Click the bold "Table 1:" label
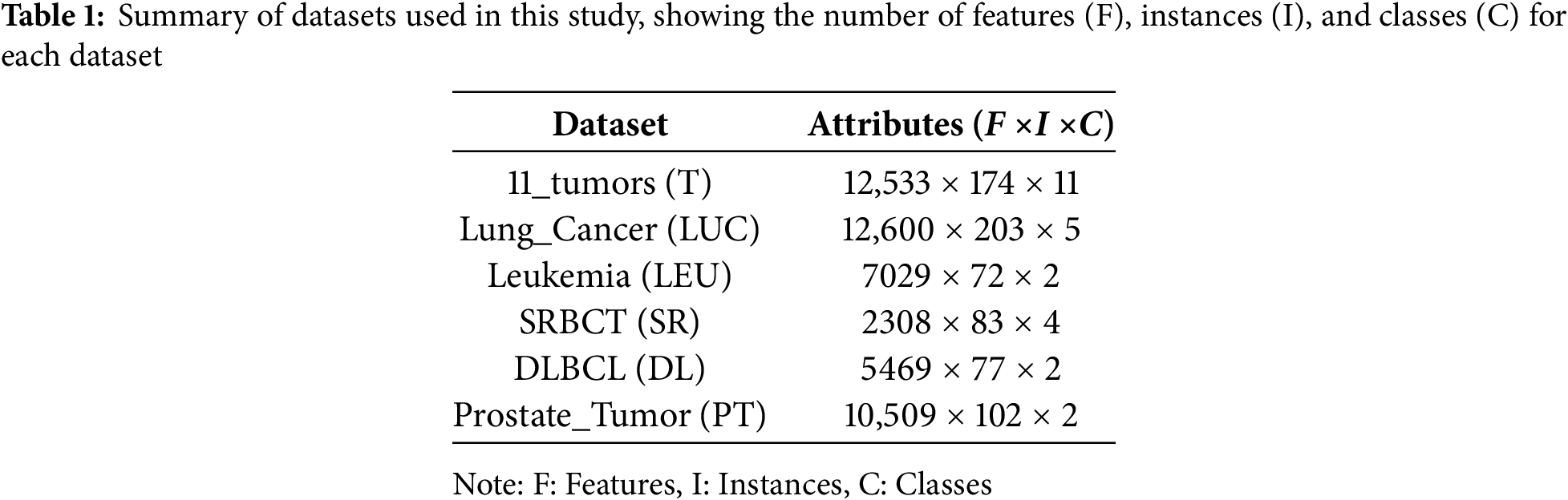 point(52,18)
